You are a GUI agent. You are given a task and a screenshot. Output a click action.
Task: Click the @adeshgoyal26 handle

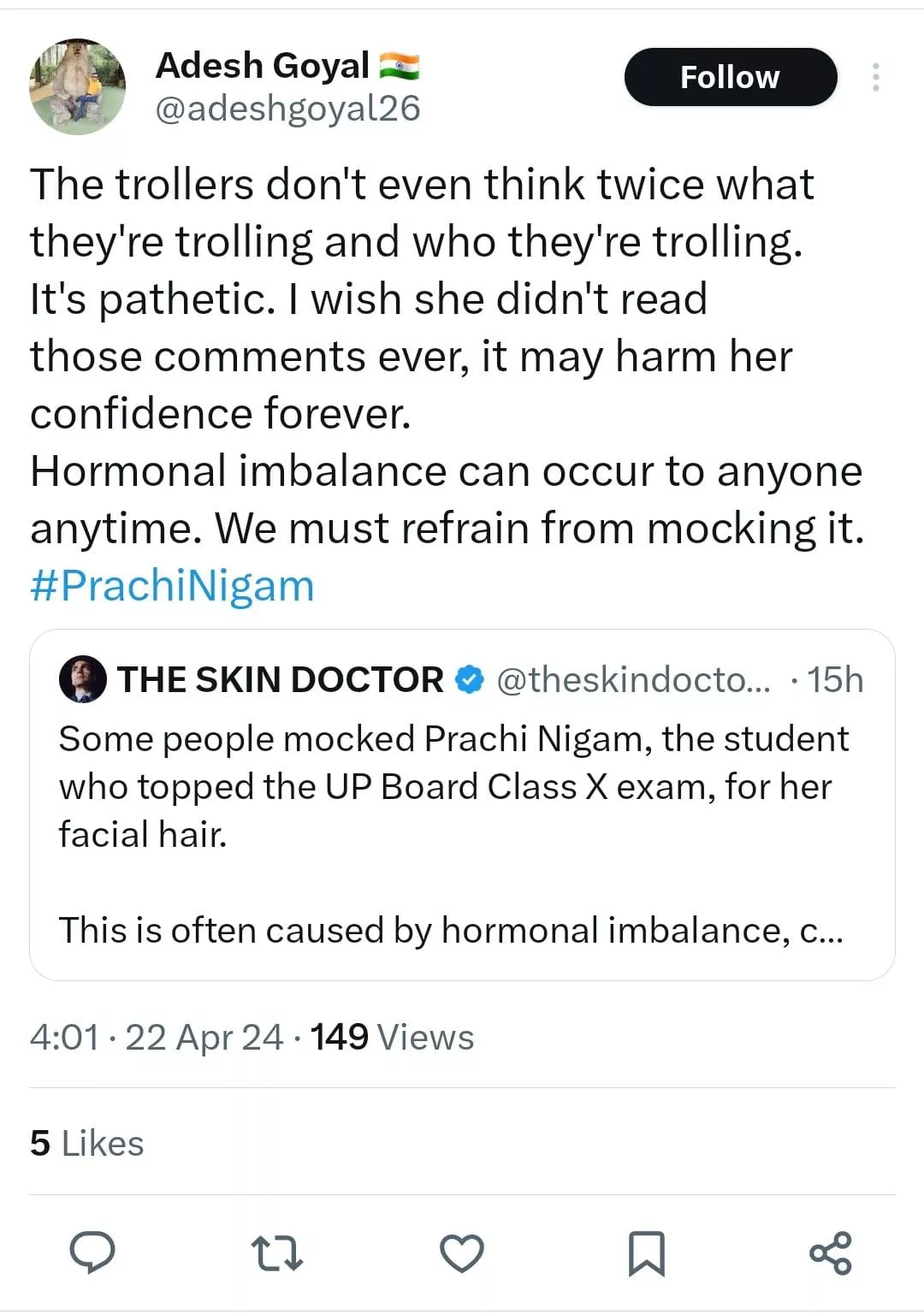(287, 109)
